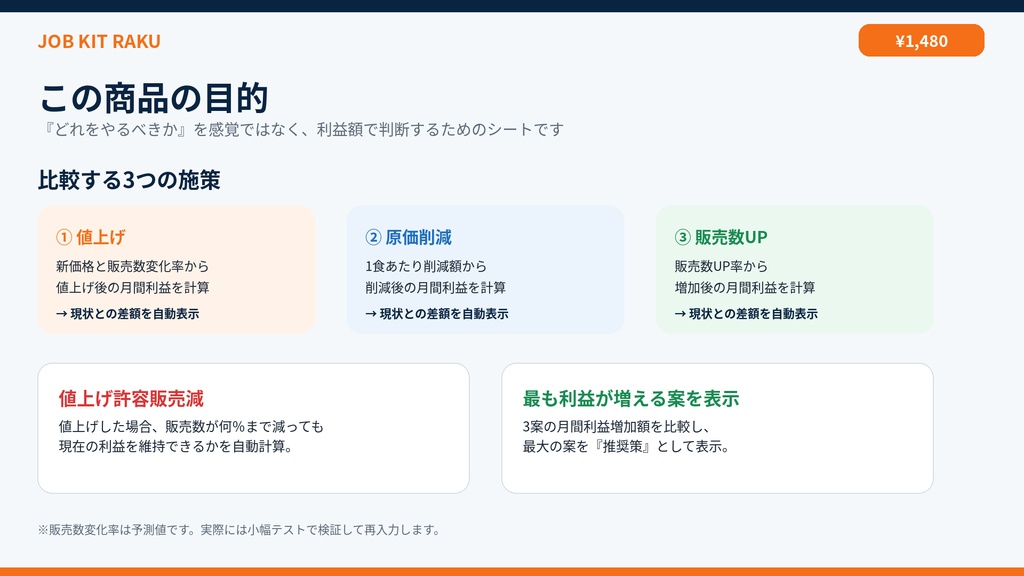The height and width of the screenshot is (576, 1024).
Task: Click → 現状との差額を自動表示 in 販売数UP card
Action: click(x=746, y=313)
